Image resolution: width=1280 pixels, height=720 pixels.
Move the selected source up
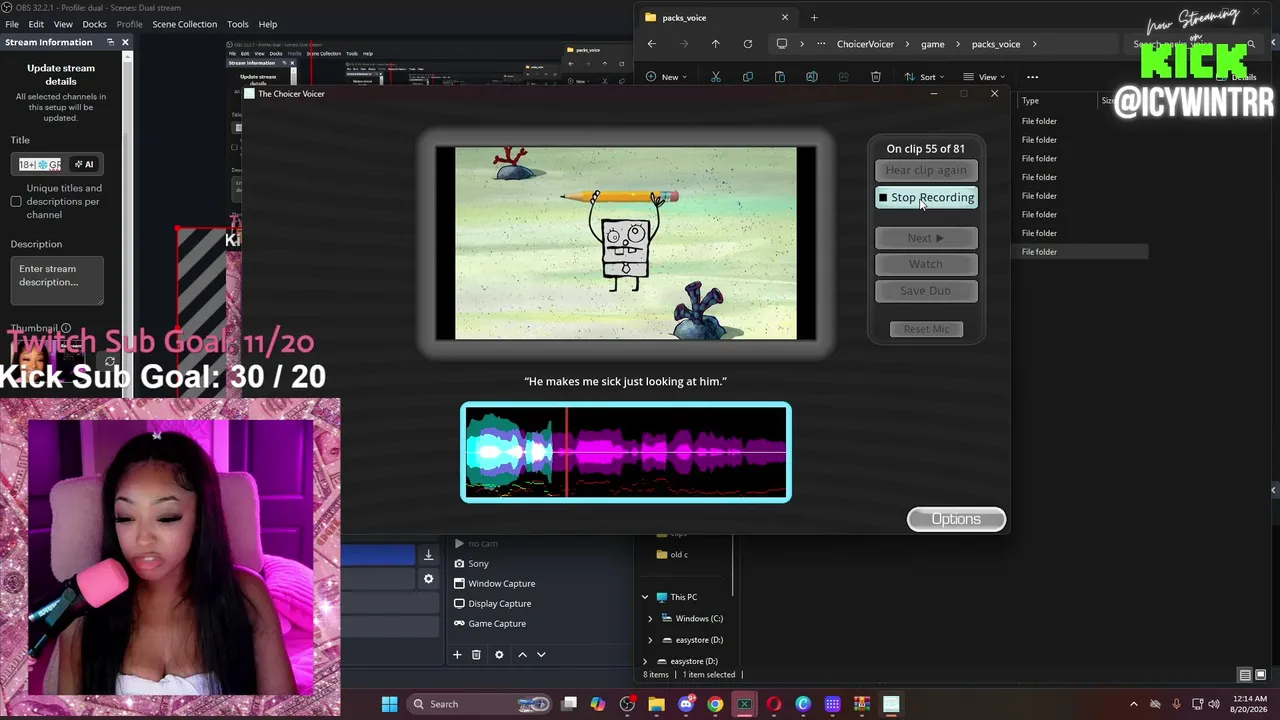(522, 654)
